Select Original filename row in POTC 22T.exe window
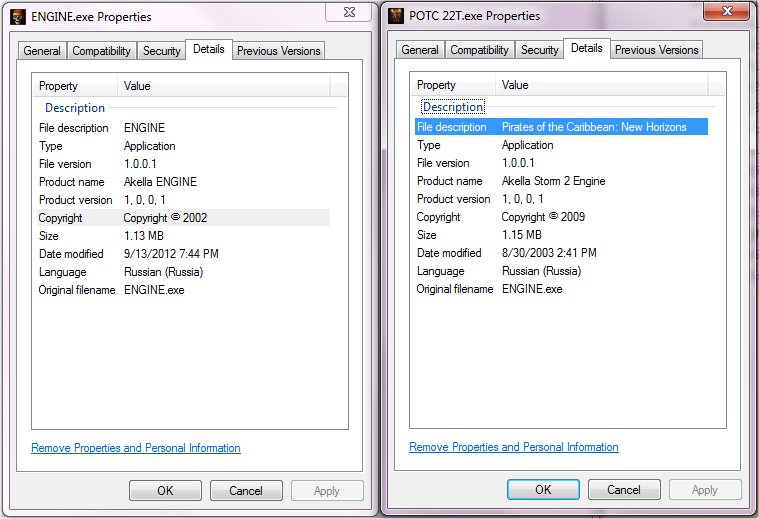Screen dimensions: 759x519 [x=562, y=289]
